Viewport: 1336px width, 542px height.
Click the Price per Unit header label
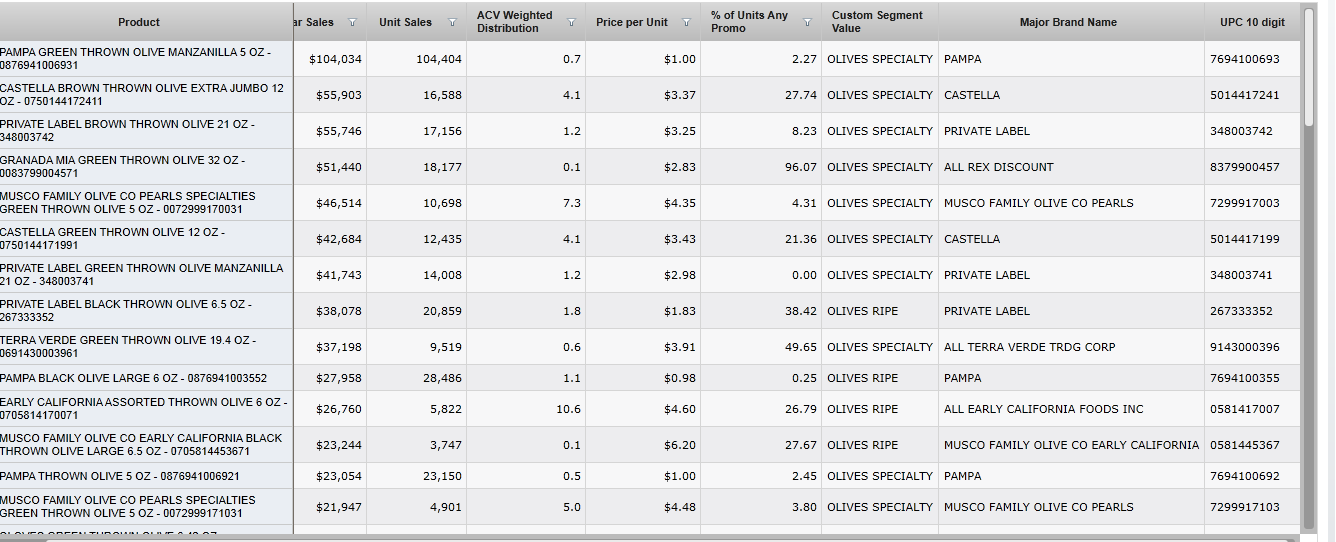pos(631,22)
